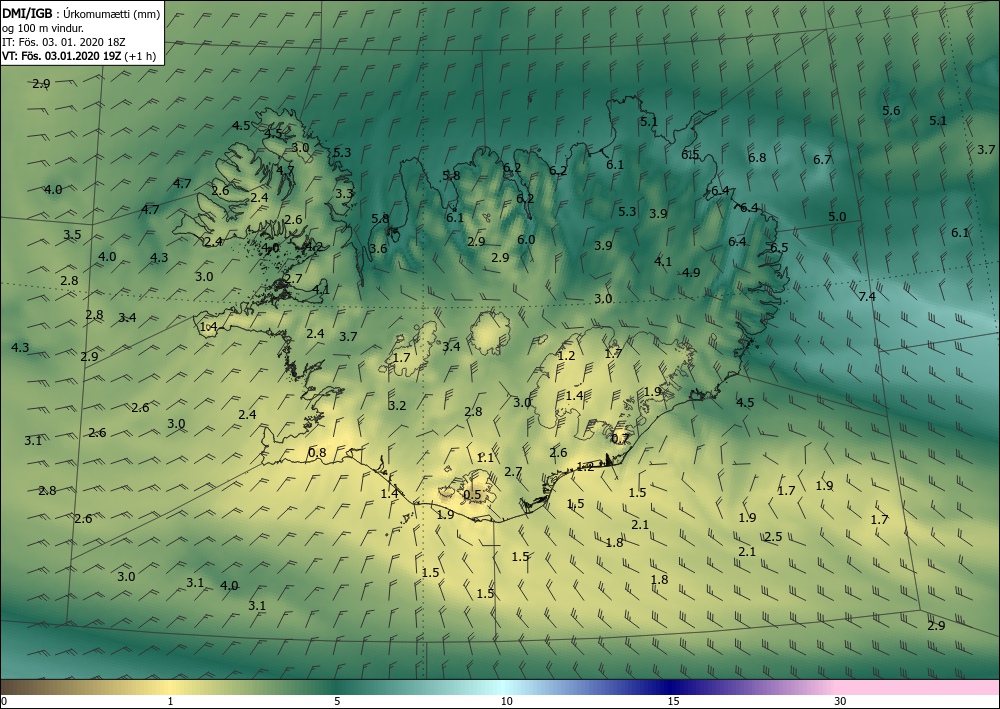Click the 0.5 value on the southern glacier
Image resolution: width=1000 pixels, height=709 pixels.
472,495
